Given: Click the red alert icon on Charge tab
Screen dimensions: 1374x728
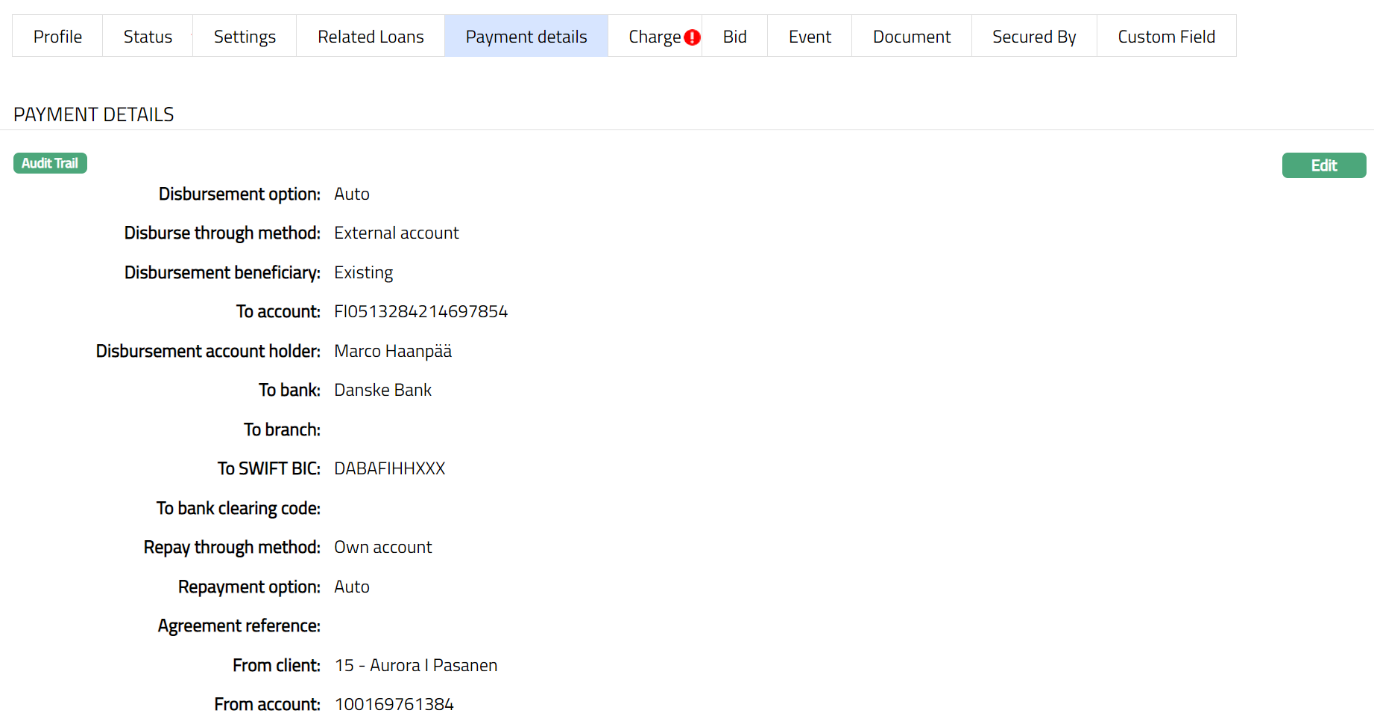Looking at the screenshot, I should click(x=692, y=37).
